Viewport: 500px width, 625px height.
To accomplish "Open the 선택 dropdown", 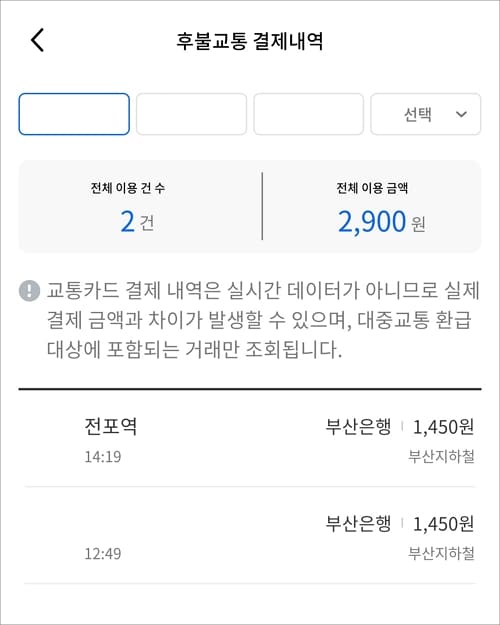I will coord(425,114).
